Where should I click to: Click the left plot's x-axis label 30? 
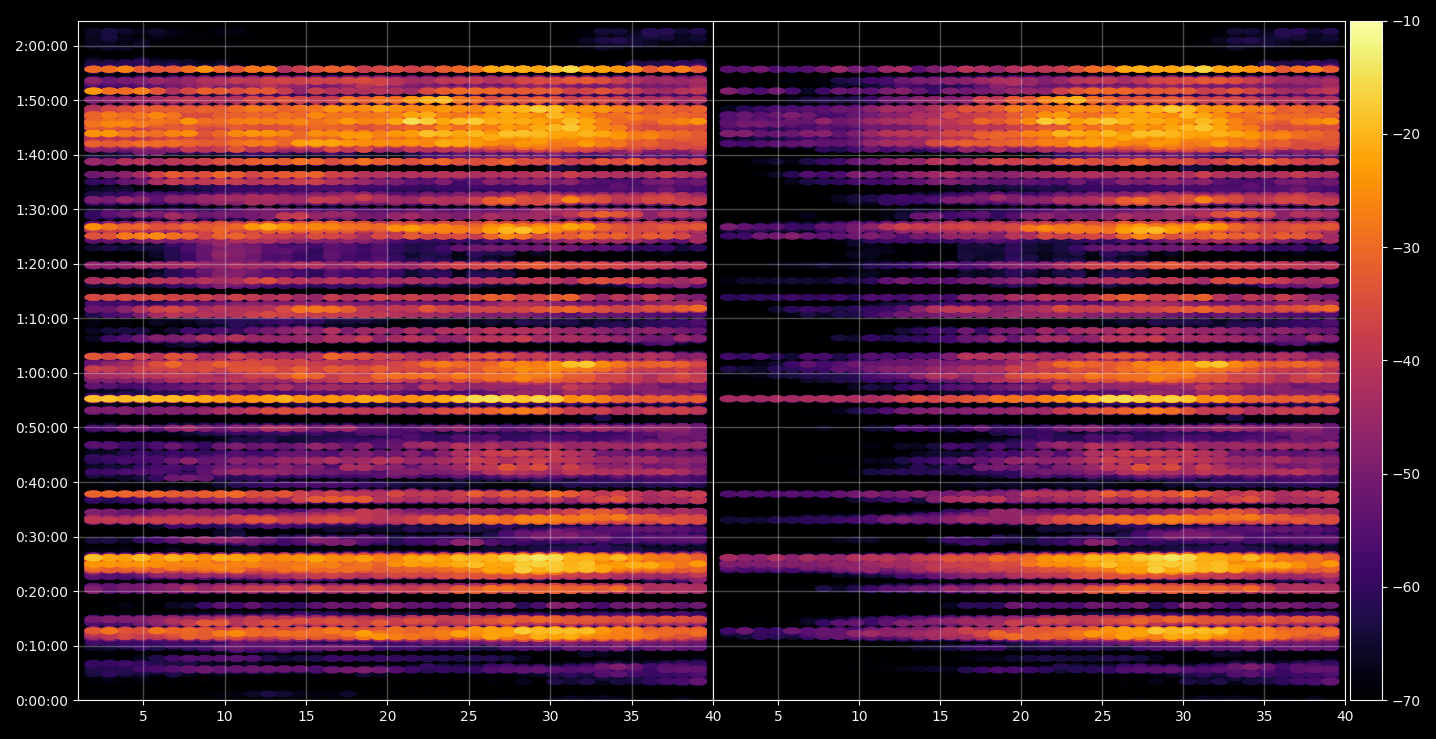coord(550,716)
